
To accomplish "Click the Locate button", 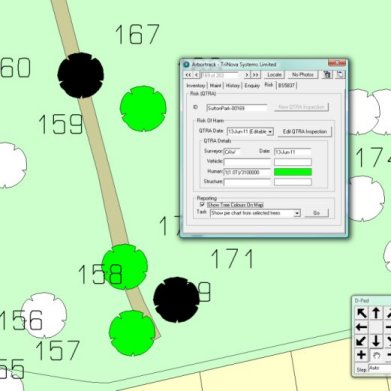I will pos(274,75).
